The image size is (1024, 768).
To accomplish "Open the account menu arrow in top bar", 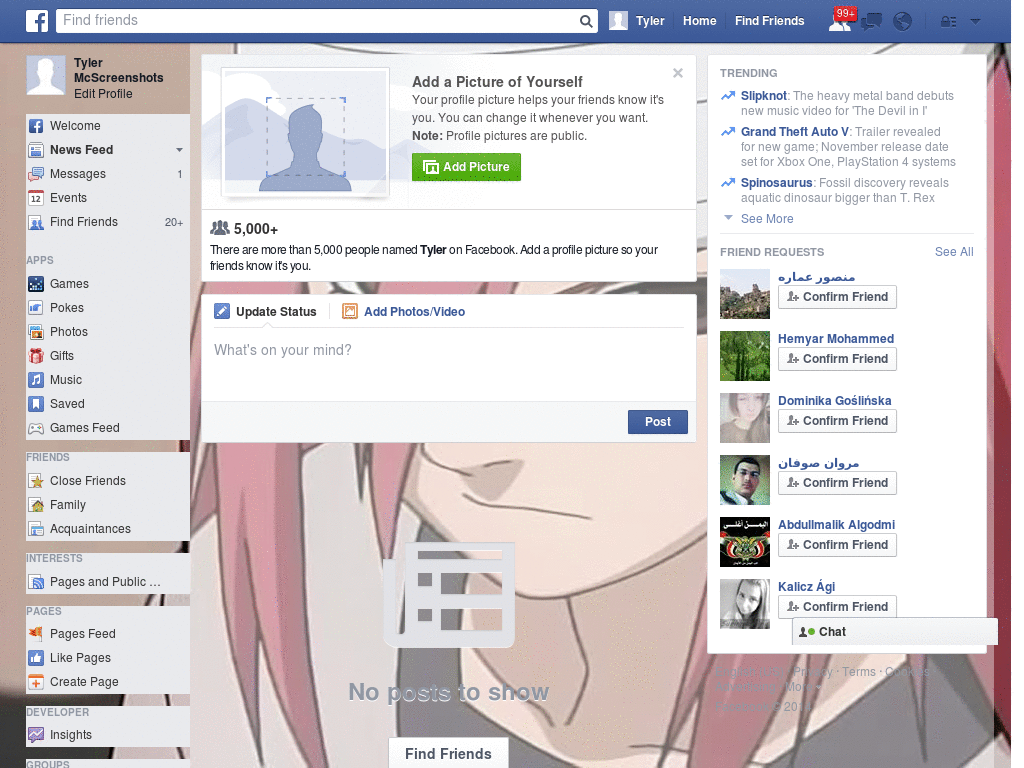I will [x=975, y=22].
